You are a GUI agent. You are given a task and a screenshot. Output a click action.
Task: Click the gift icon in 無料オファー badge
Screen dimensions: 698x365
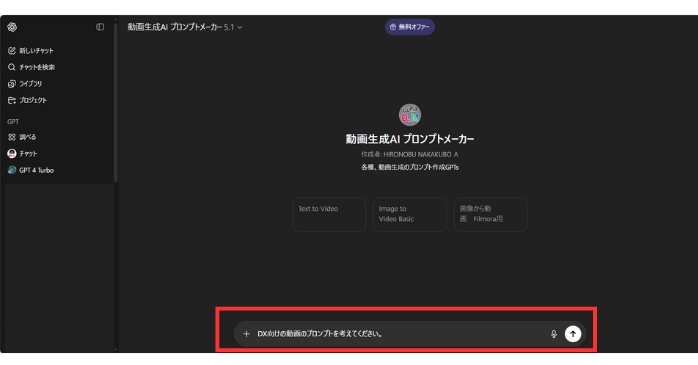(393, 27)
